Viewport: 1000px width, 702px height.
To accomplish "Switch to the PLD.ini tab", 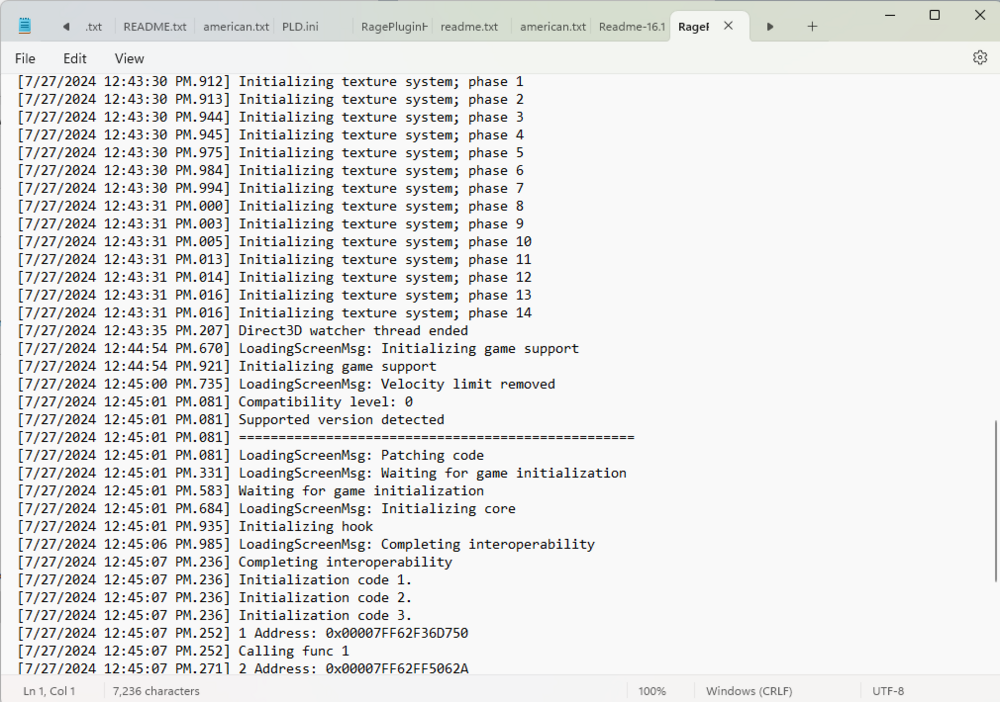I will coord(300,26).
